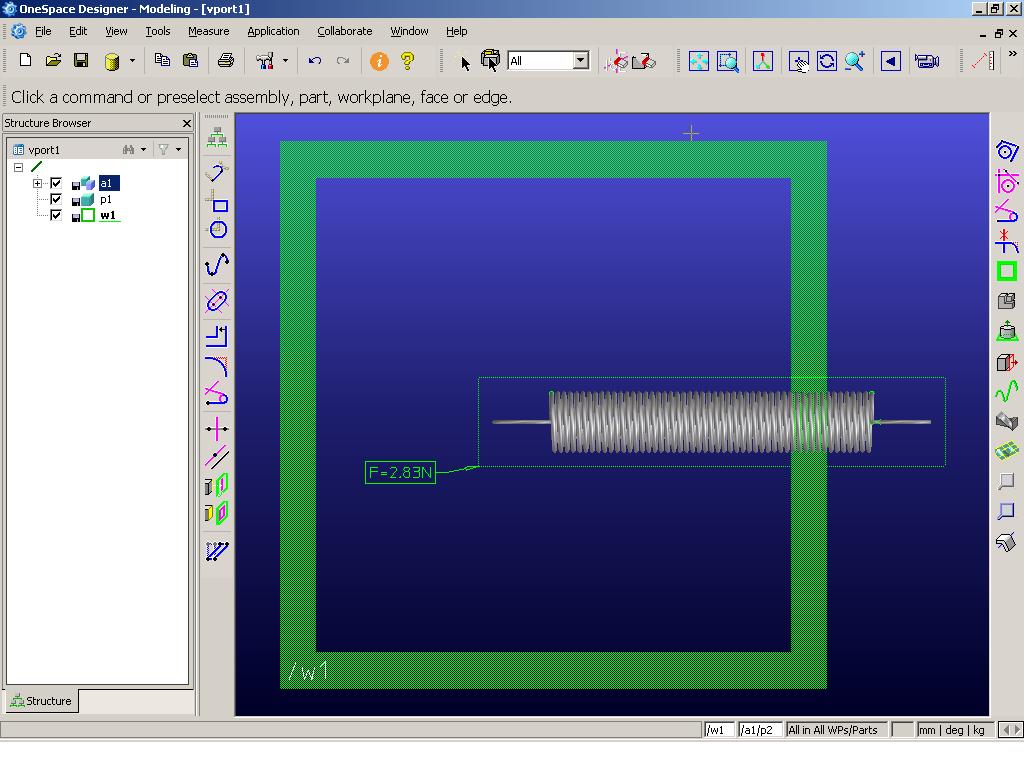This screenshot has height=768, width=1024.
Task: Close the Structure Browser panel
Action: (187, 123)
